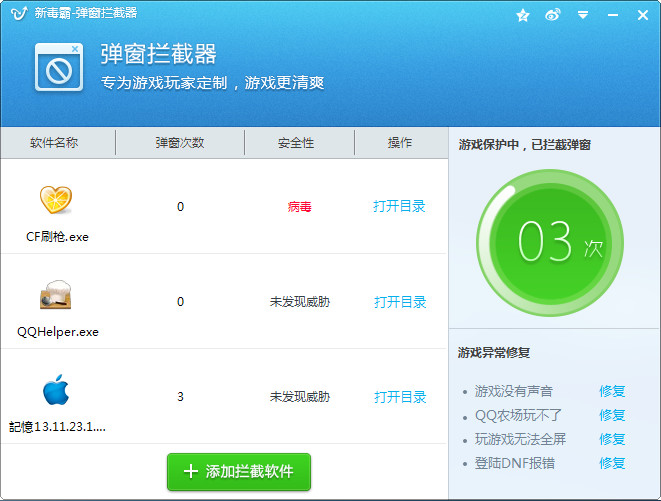The width and height of the screenshot is (661, 501).
Task: Click the 弹窗拦截器 large title text
Action: coord(159,54)
